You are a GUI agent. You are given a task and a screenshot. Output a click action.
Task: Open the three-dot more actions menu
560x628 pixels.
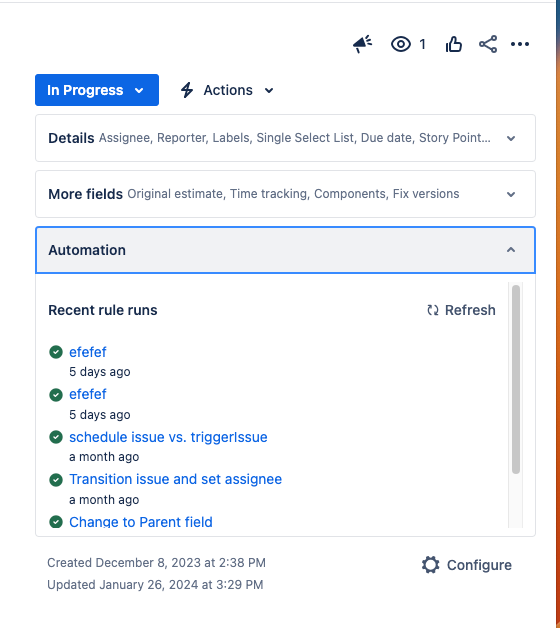pyautogui.click(x=520, y=44)
